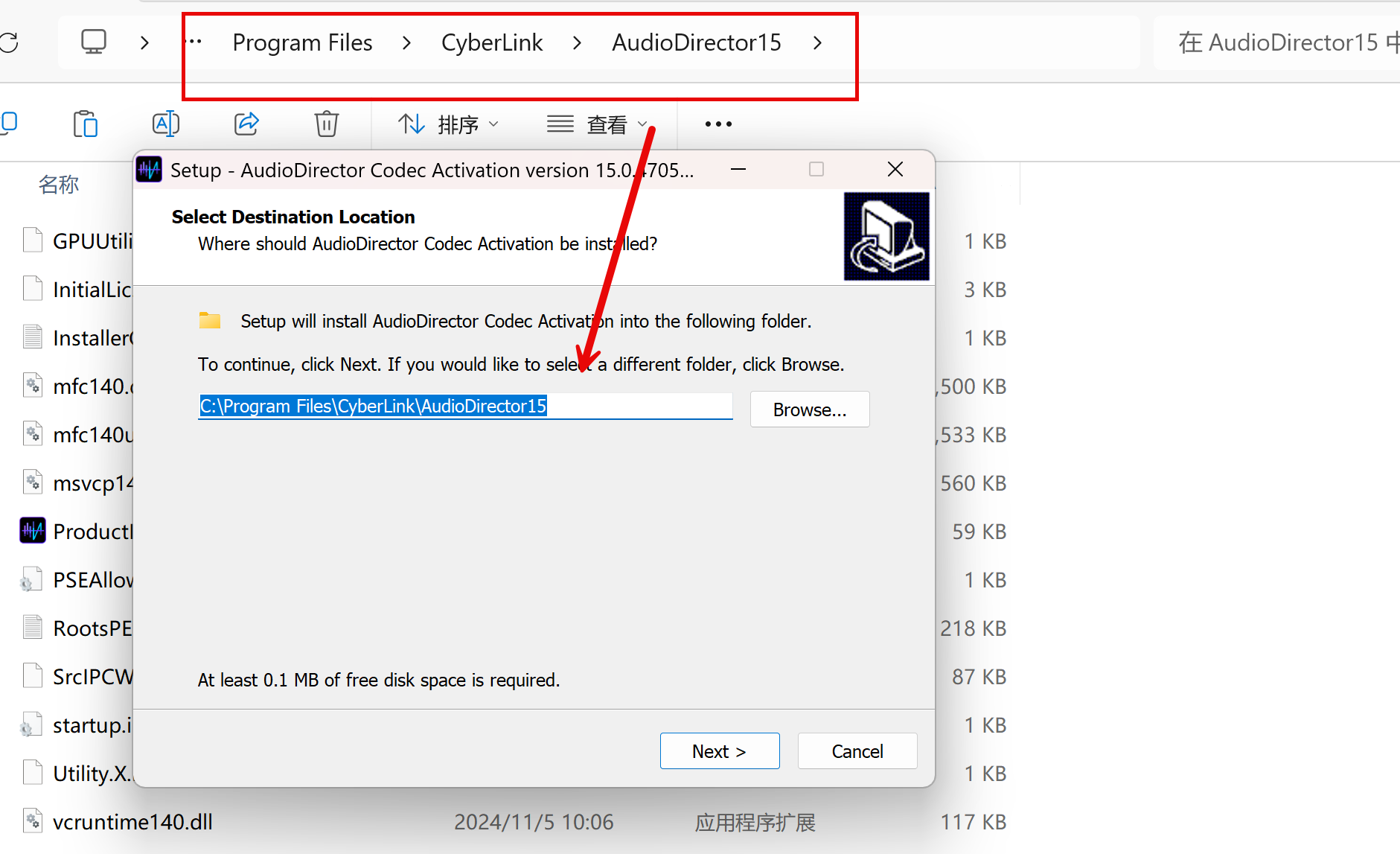Click the refresh icon in address bar
This screenshot has height=854, width=1400.
(x=9, y=42)
